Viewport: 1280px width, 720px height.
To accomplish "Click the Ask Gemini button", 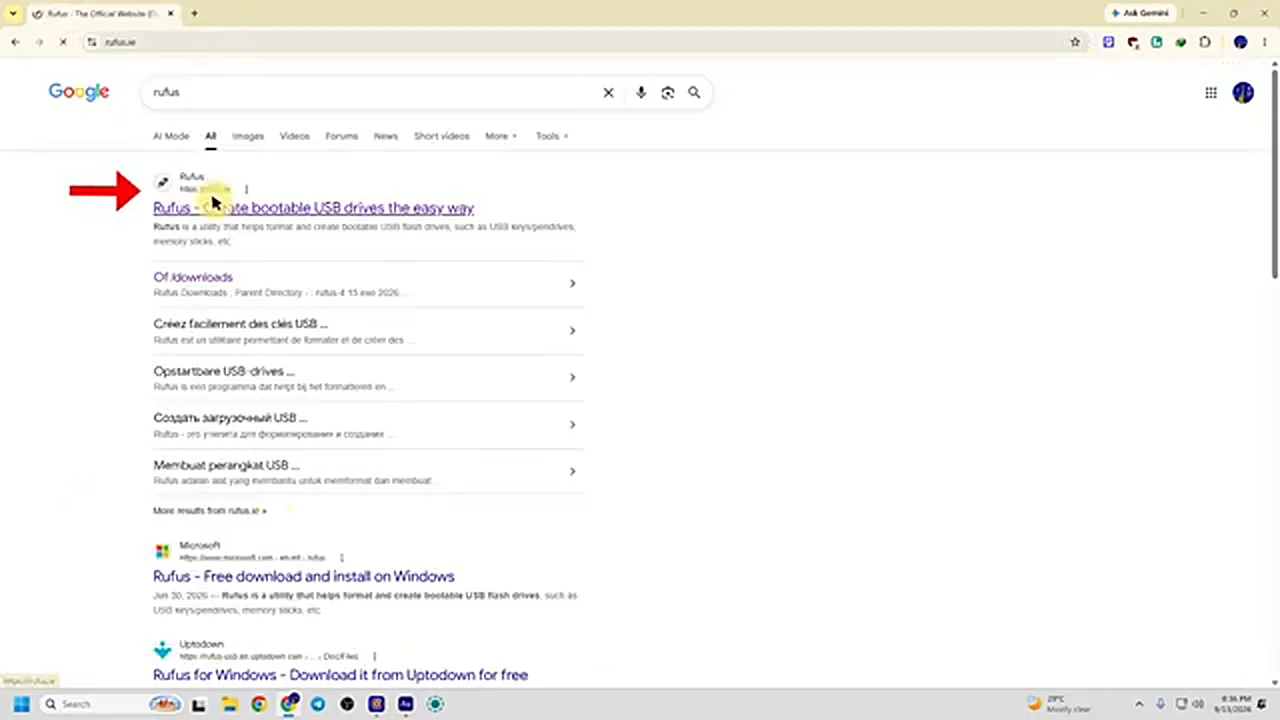I will pos(1140,13).
